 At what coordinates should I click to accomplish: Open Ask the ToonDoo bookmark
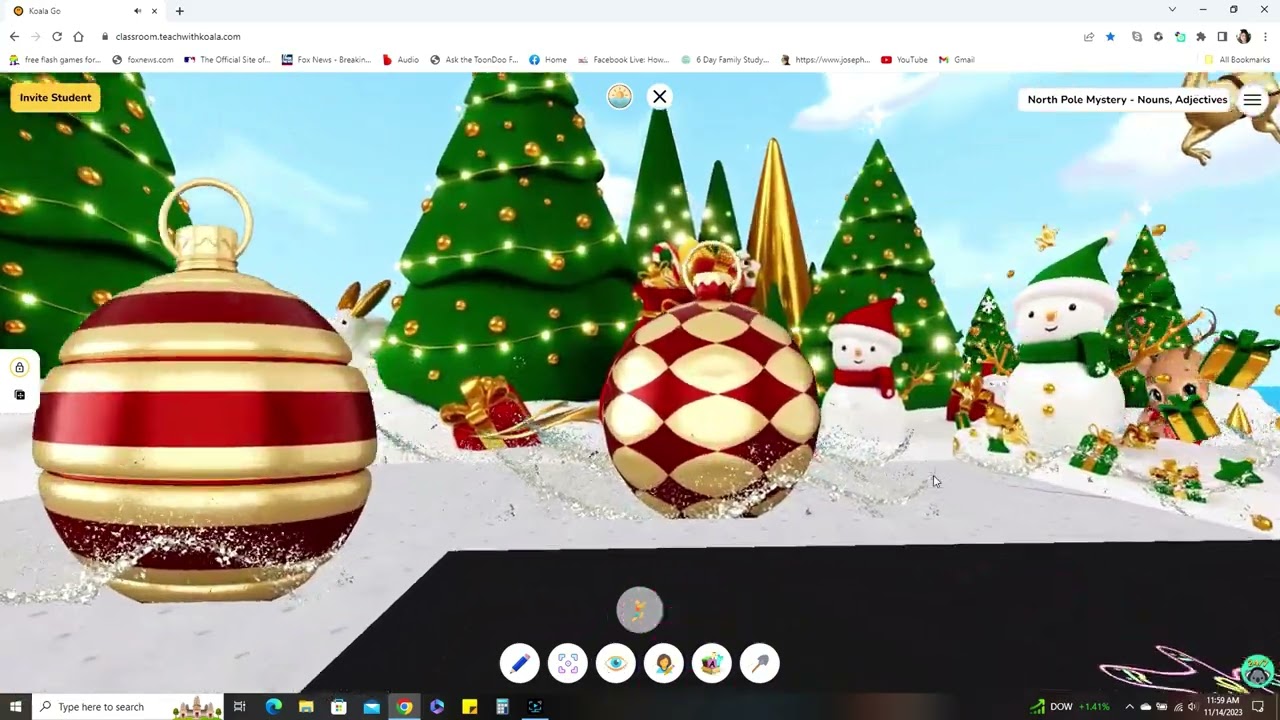tap(474, 60)
